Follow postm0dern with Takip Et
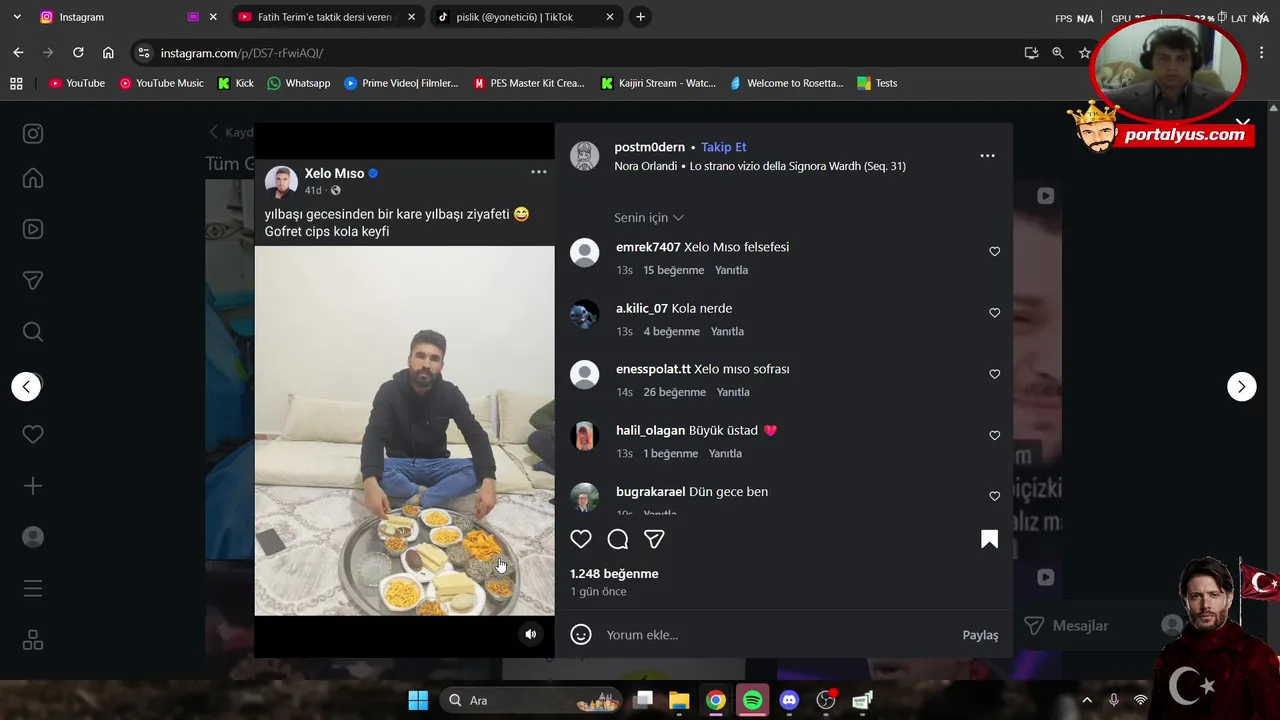This screenshot has height=720, width=1280. 723,147
